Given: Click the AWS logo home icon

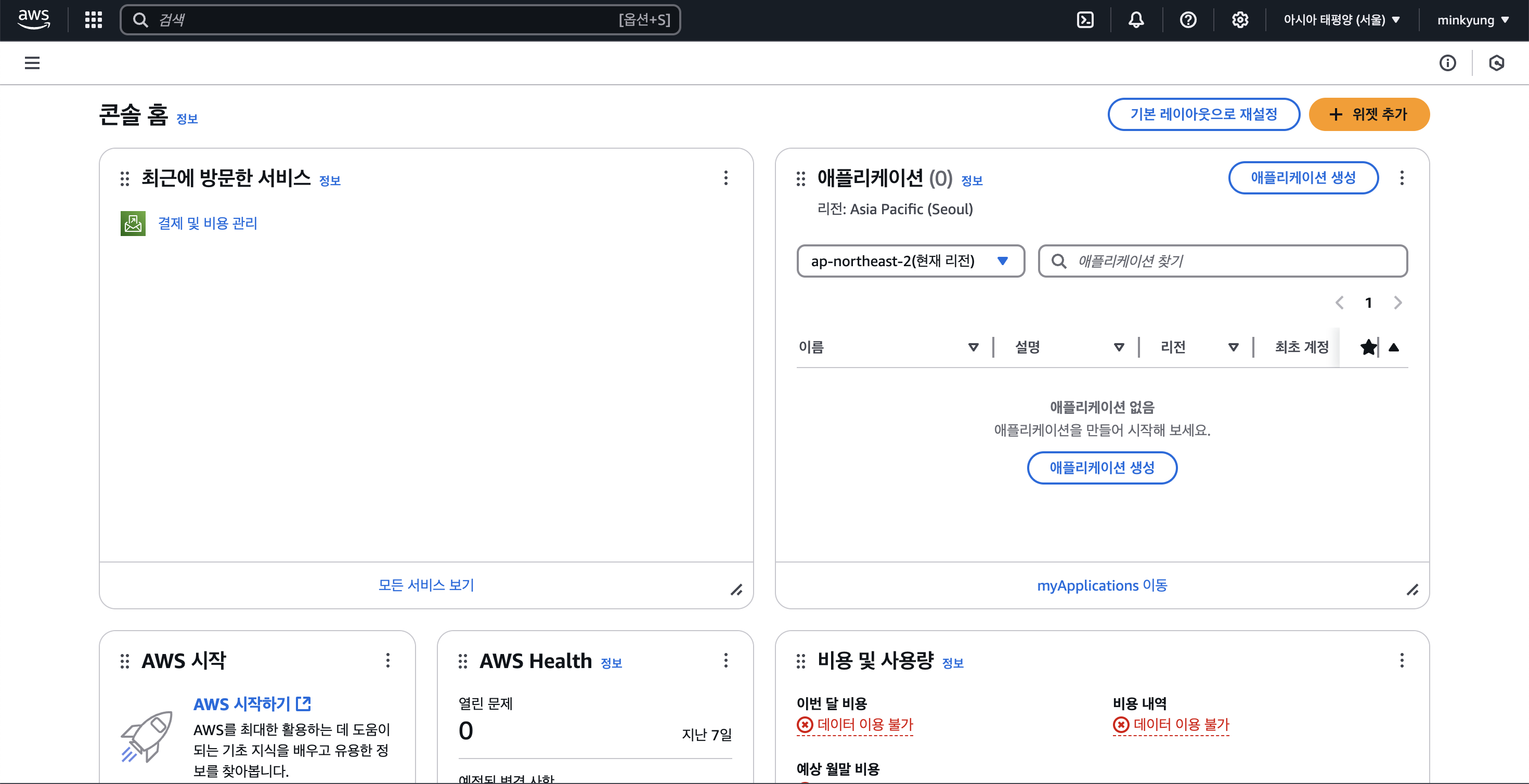Looking at the screenshot, I should point(34,20).
